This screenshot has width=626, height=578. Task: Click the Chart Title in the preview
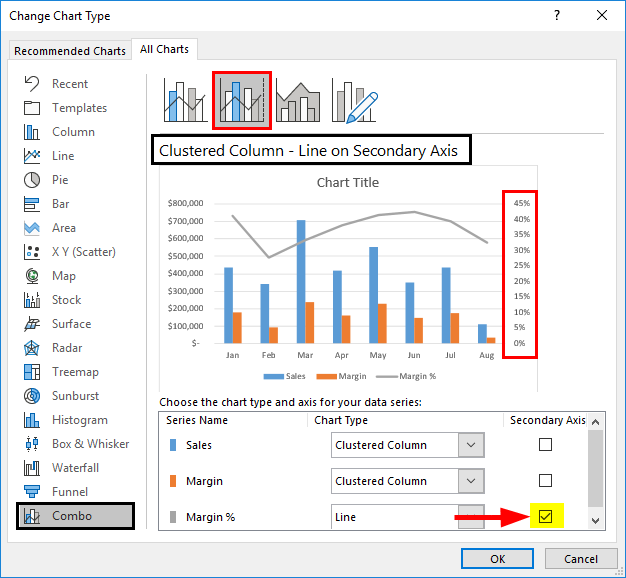(x=348, y=182)
